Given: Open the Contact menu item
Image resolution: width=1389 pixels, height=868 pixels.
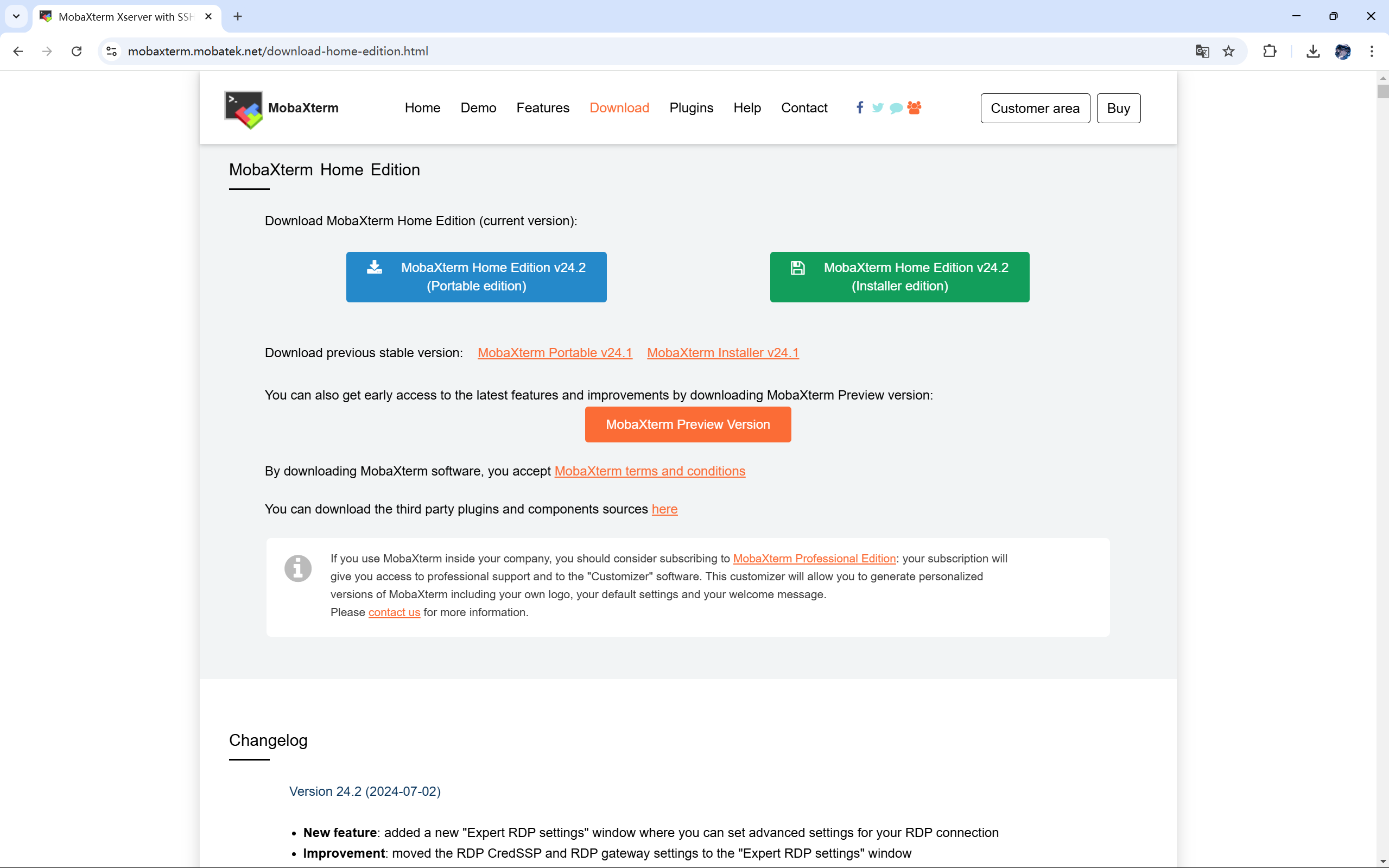Looking at the screenshot, I should pos(804,107).
